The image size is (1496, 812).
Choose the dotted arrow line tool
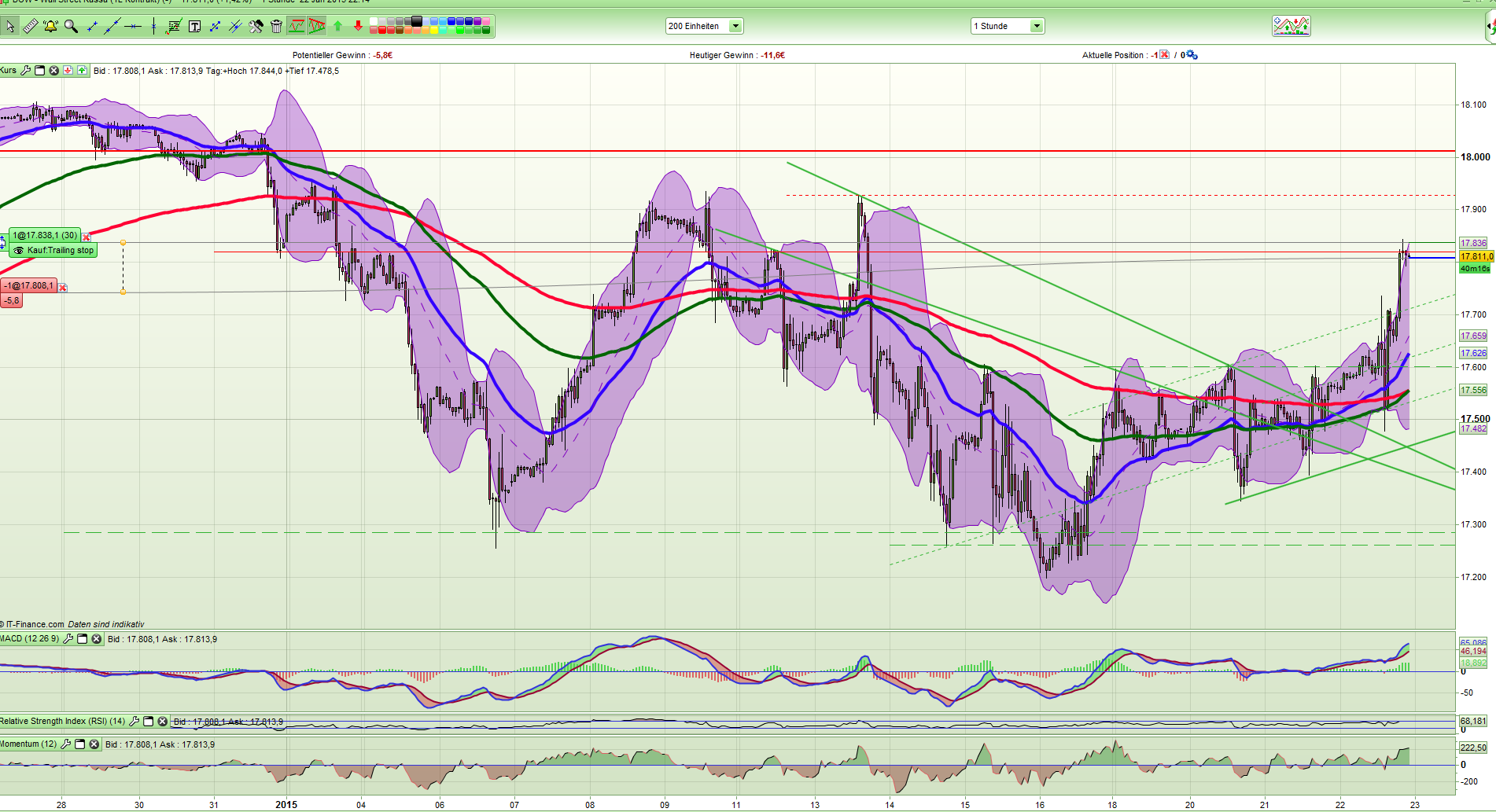[215, 27]
